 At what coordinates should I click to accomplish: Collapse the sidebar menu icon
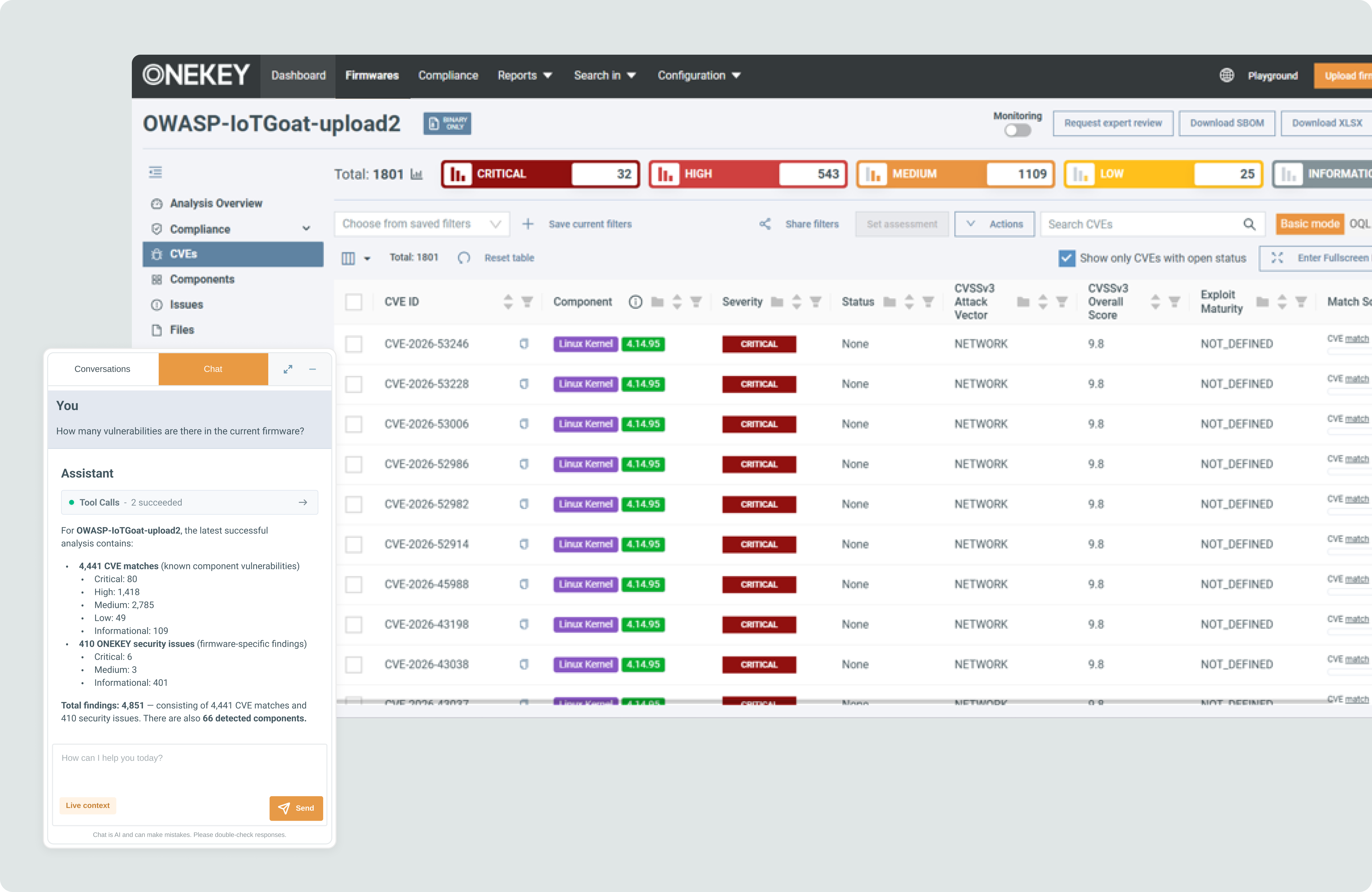[155, 172]
